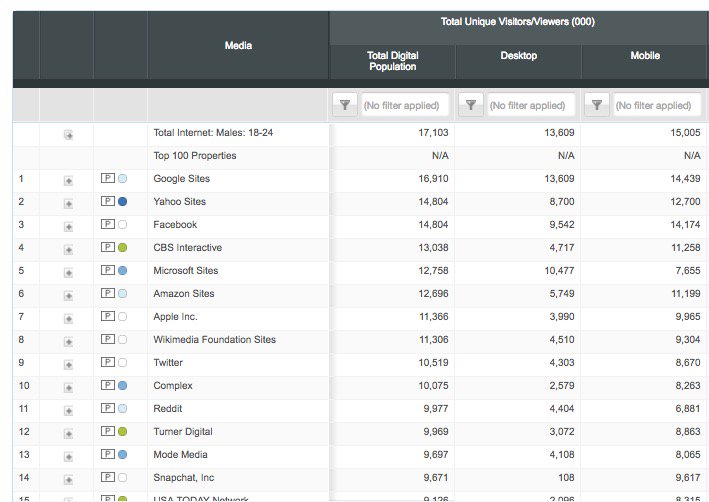Screen dimensions: 709x502
Task: Click the dark blue dot beside Yahoo Sites
Action: pyautogui.click(x=123, y=202)
